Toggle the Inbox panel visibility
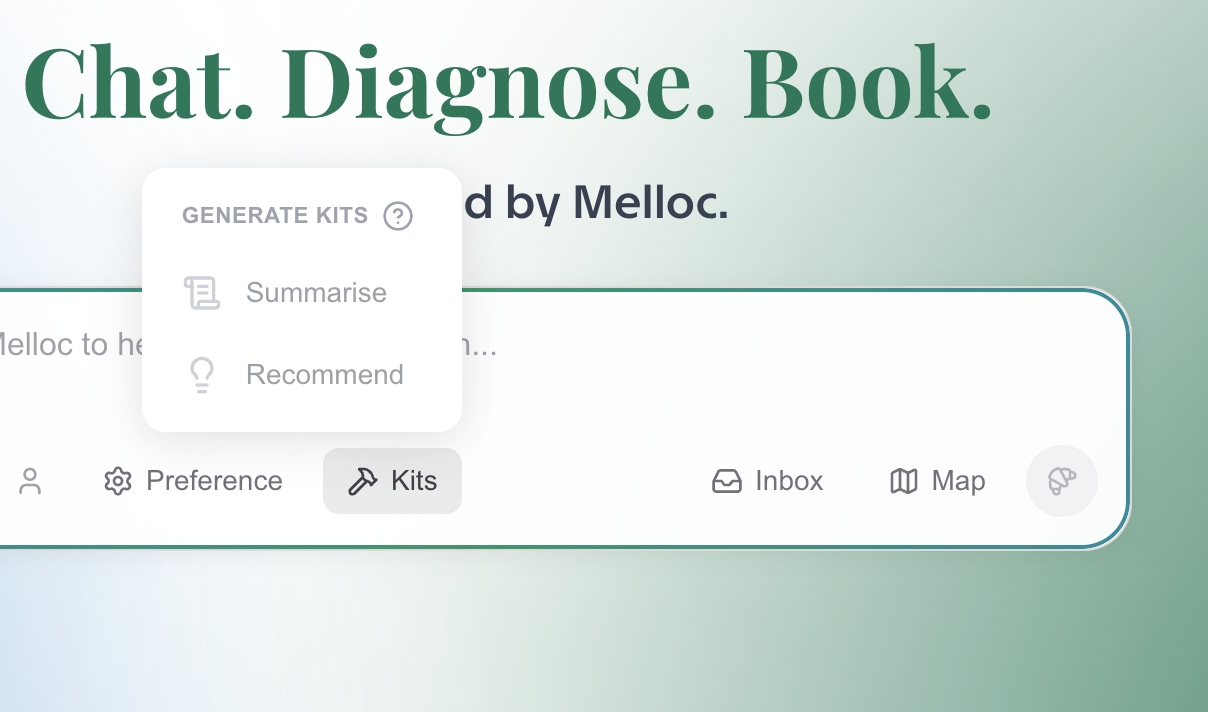 (766, 481)
